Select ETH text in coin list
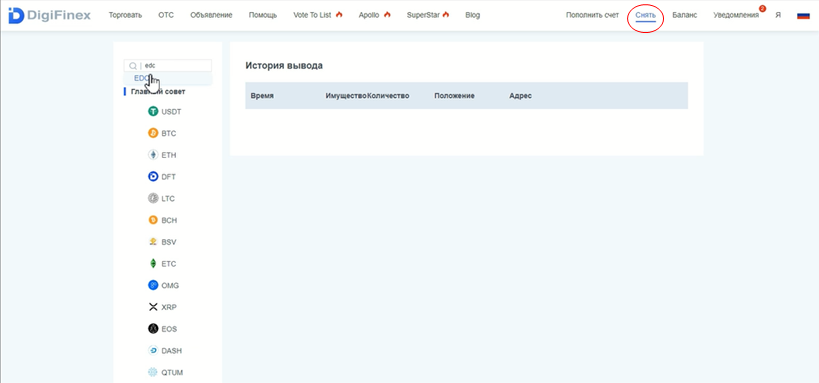The width and height of the screenshot is (819, 383). 169,155
